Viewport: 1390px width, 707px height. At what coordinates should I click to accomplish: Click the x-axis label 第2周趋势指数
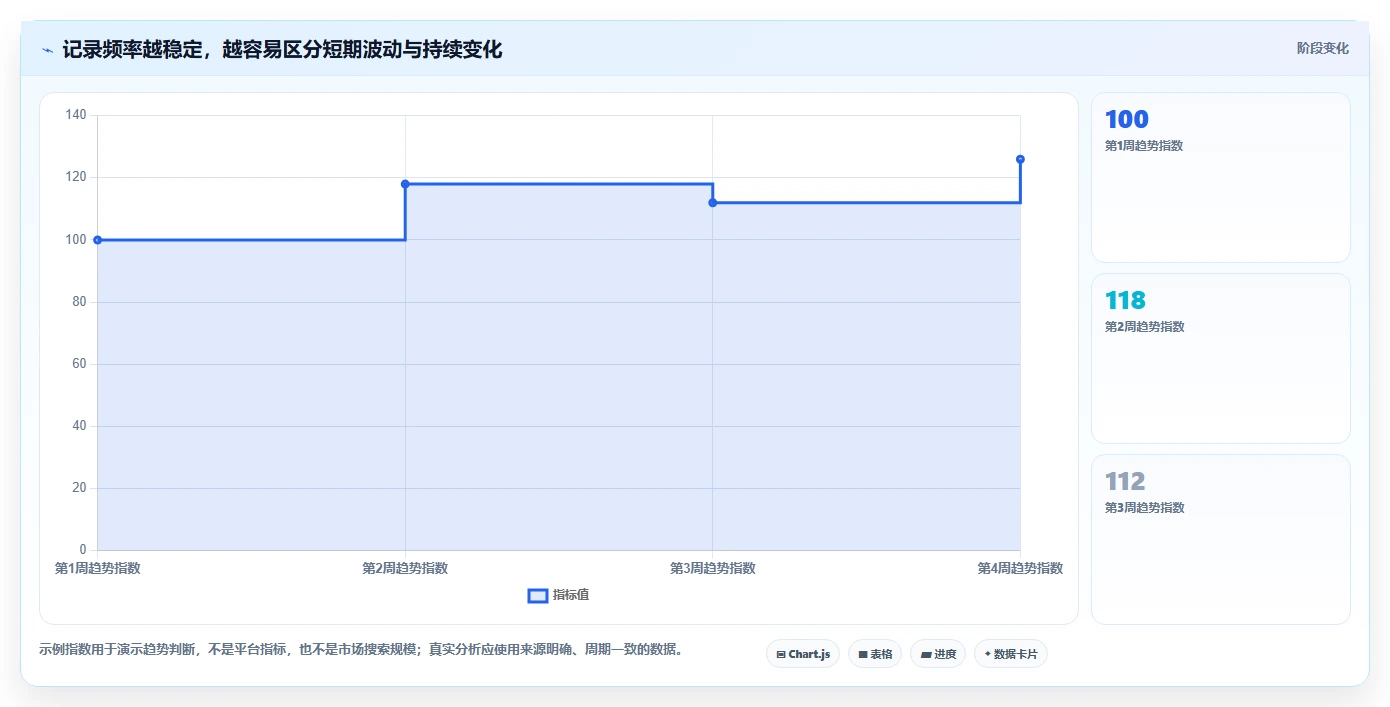coord(405,568)
